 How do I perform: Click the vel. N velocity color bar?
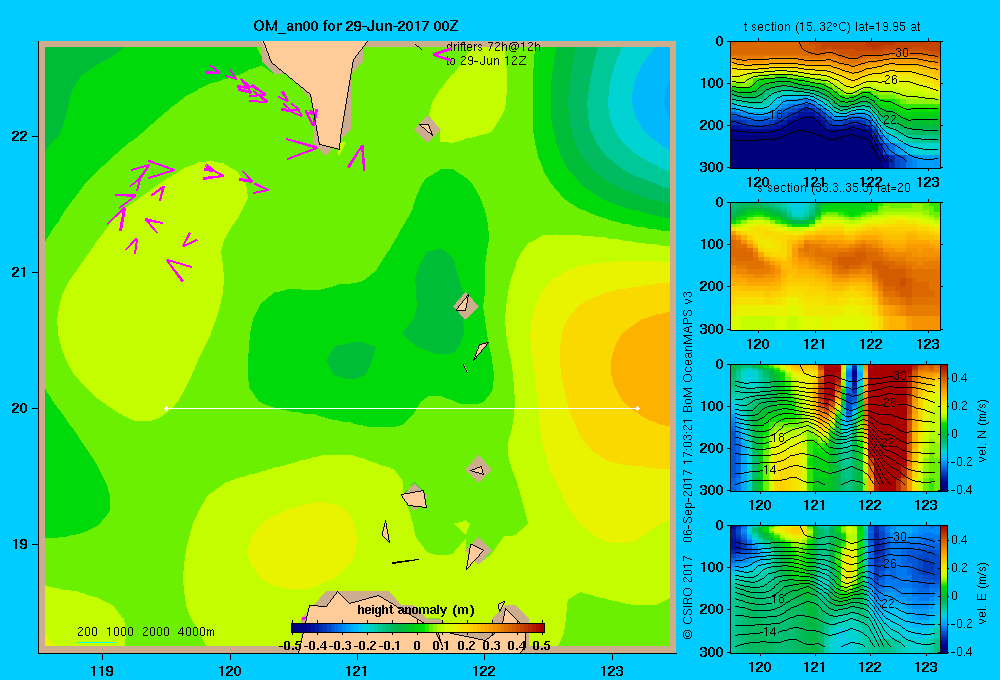click(945, 427)
